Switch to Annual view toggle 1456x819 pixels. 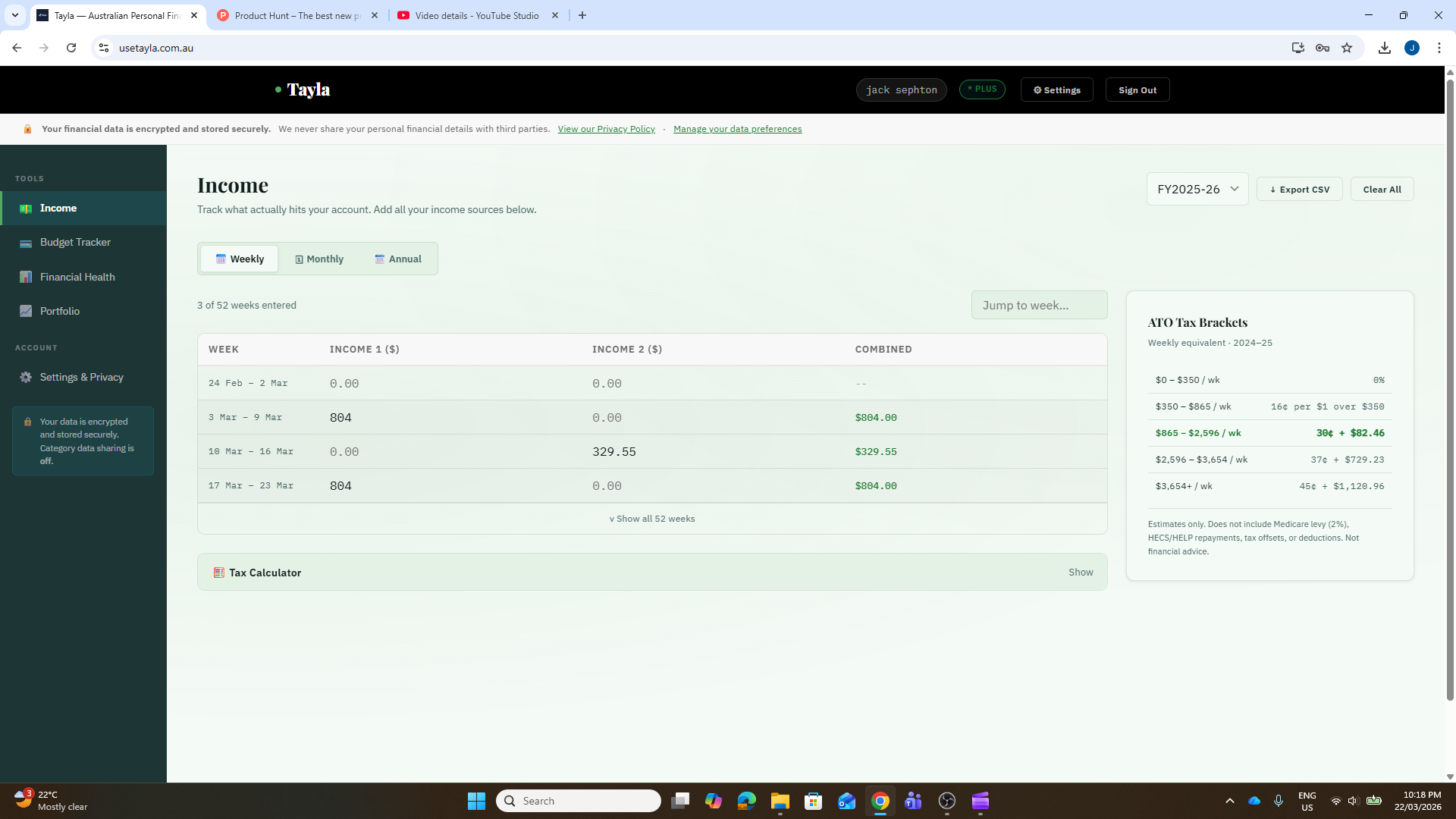tap(398, 259)
